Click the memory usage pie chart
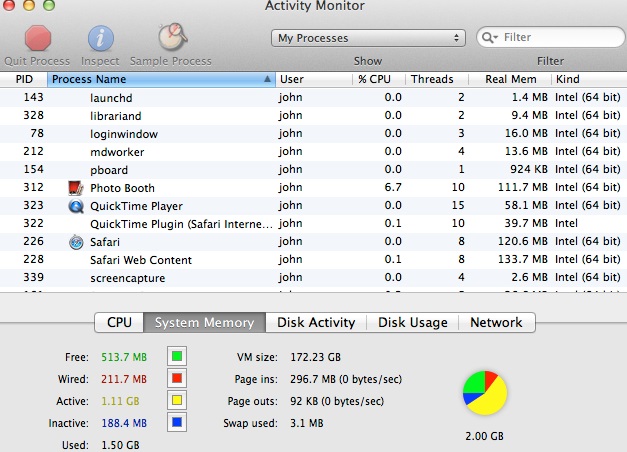This screenshot has height=452, width=627. [485, 392]
